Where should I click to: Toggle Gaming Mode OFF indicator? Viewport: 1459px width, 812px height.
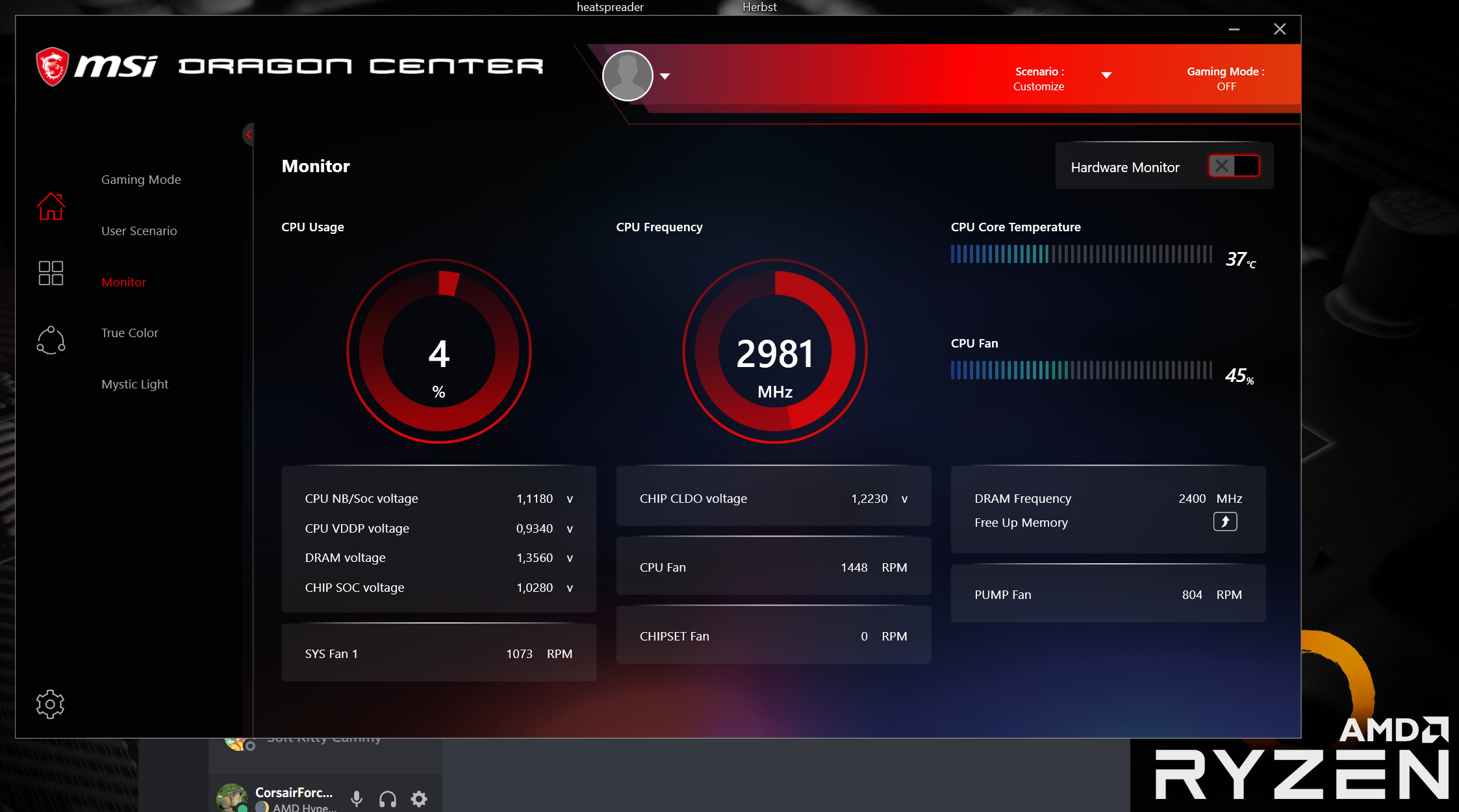tap(1225, 79)
